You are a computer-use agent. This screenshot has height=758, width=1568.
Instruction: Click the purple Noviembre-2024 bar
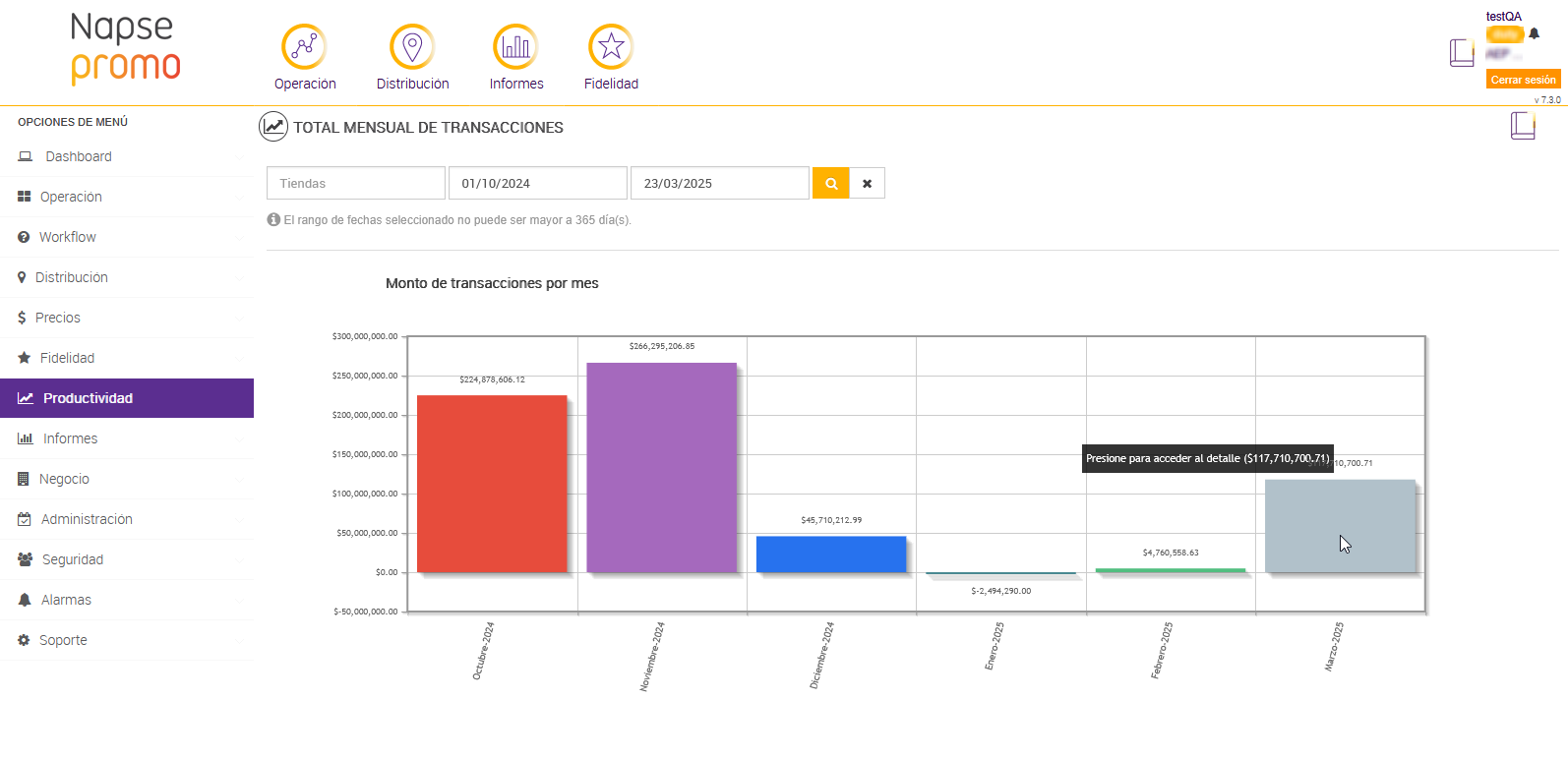pos(662,467)
